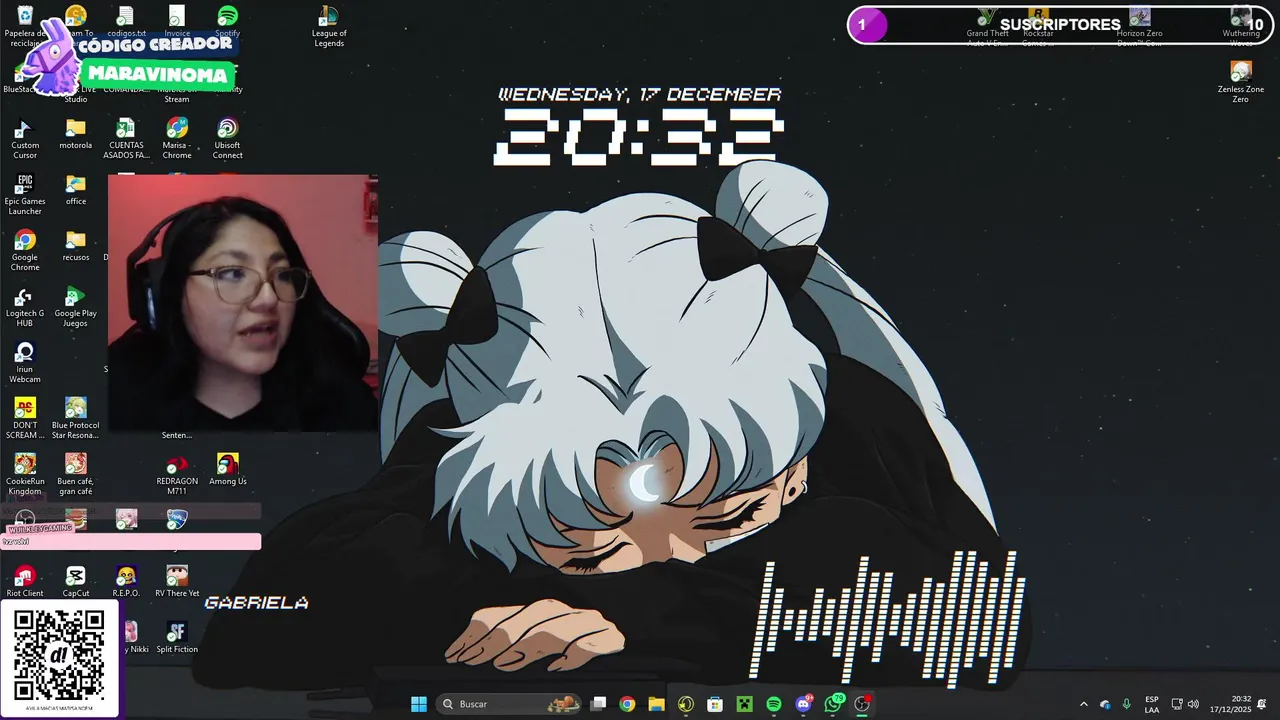Open Task View from the taskbar
Screen dimensions: 1280x720
[598, 704]
